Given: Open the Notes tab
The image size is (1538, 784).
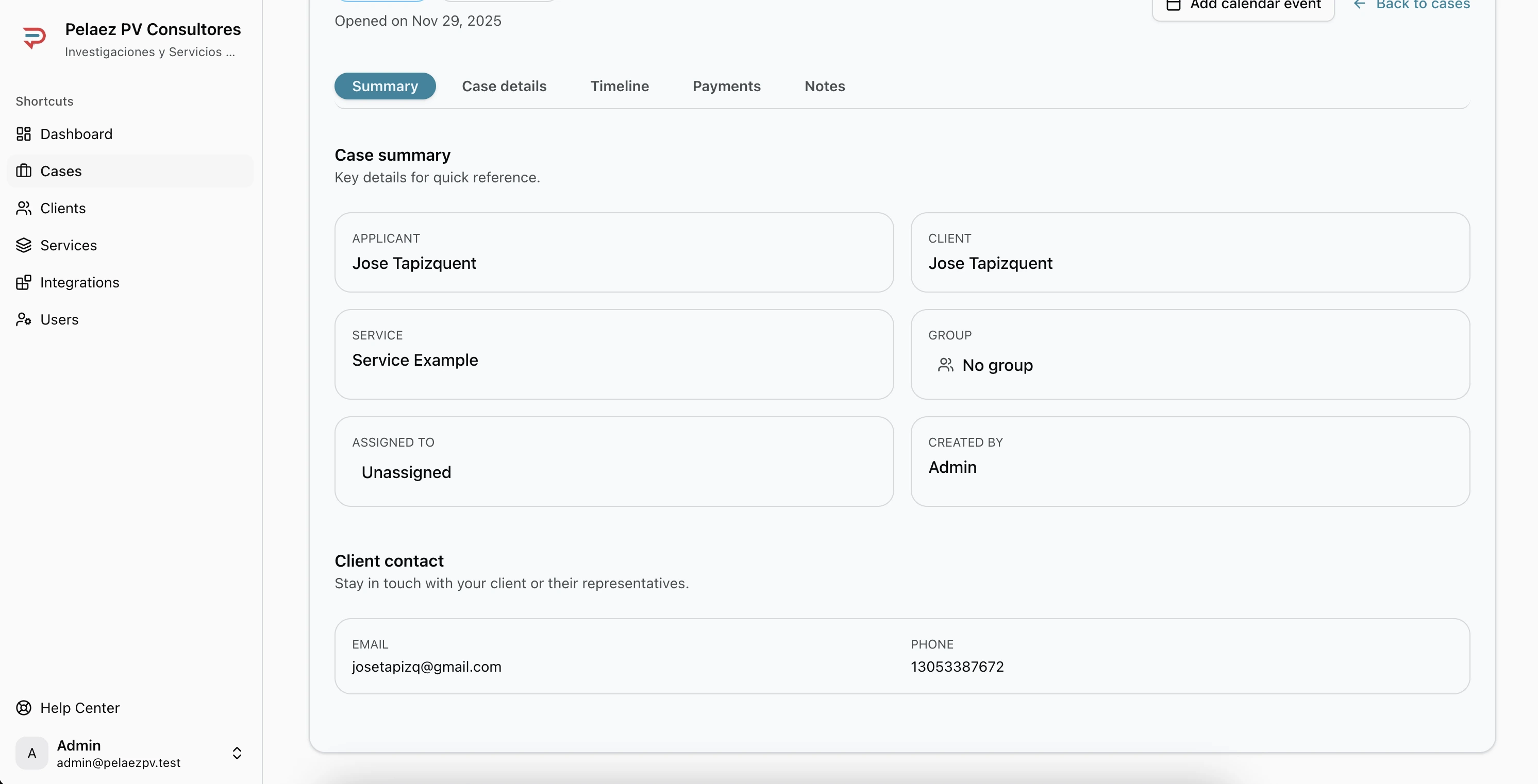Looking at the screenshot, I should [824, 86].
